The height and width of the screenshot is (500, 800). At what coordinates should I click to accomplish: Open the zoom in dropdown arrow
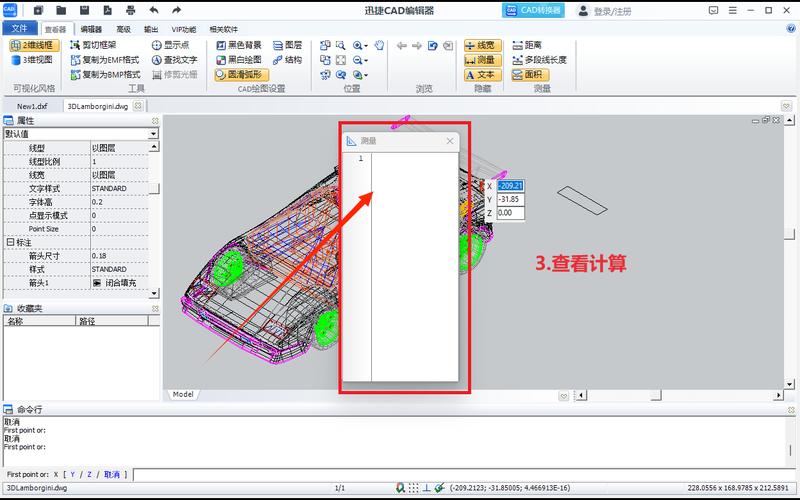tap(366, 45)
